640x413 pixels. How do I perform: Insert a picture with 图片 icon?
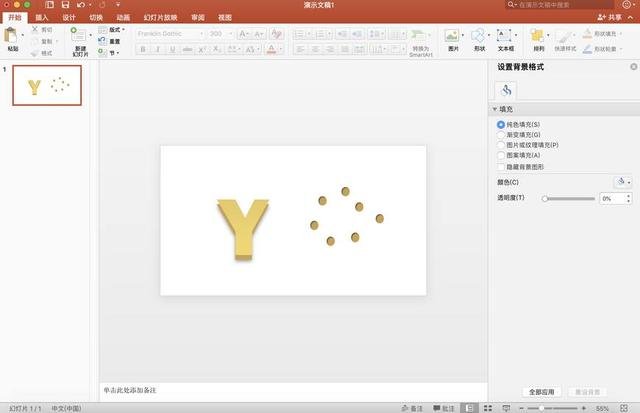click(x=453, y=35)
